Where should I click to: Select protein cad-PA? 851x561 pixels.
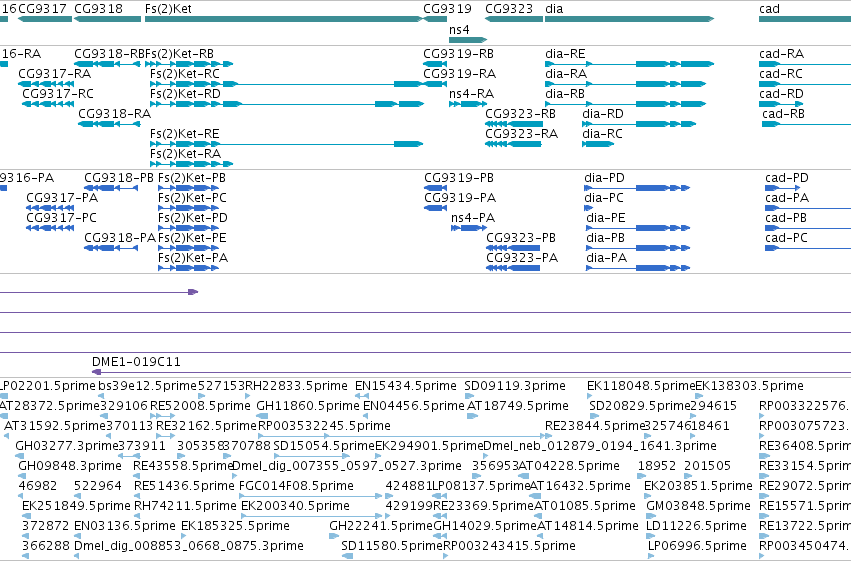tap(787, 198)
